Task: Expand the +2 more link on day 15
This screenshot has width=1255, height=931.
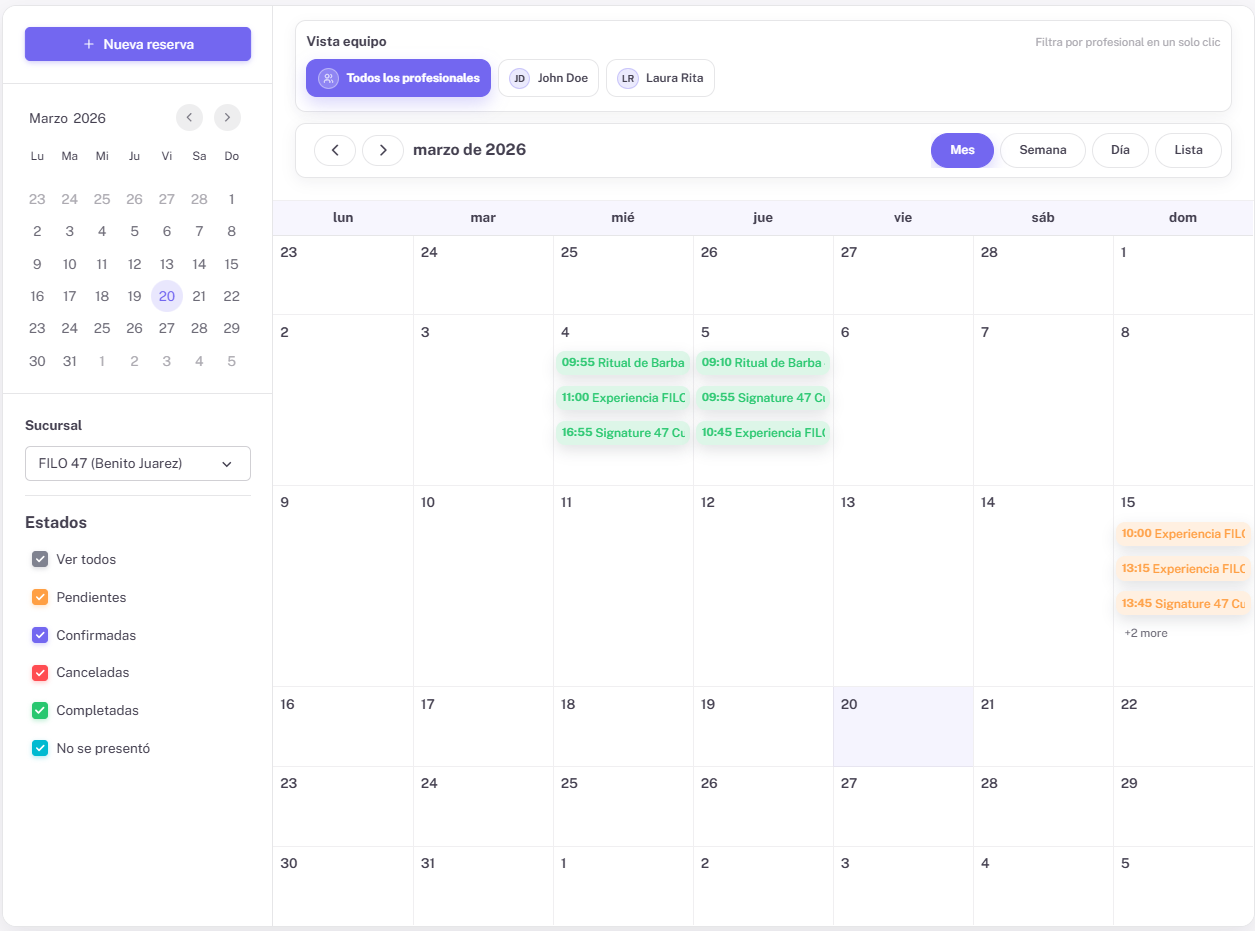Action: (1145, 633)
